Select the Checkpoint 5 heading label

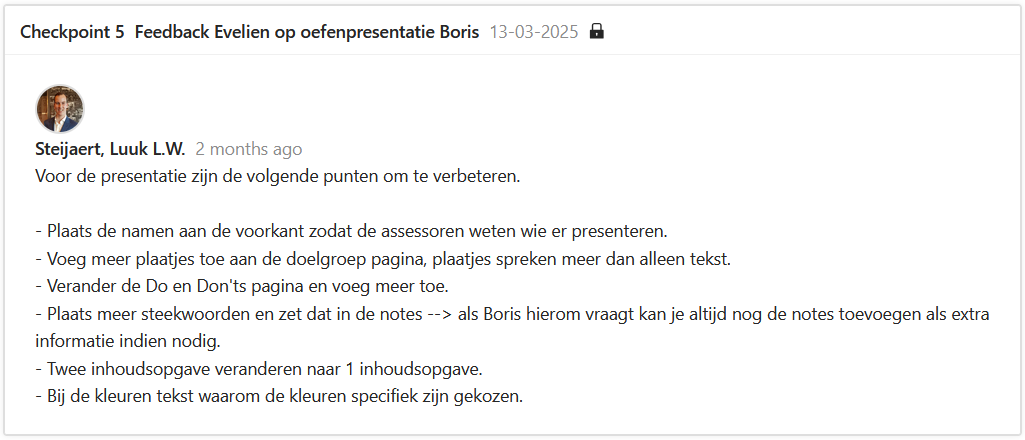pyautogui.click(x=72, y=31)
